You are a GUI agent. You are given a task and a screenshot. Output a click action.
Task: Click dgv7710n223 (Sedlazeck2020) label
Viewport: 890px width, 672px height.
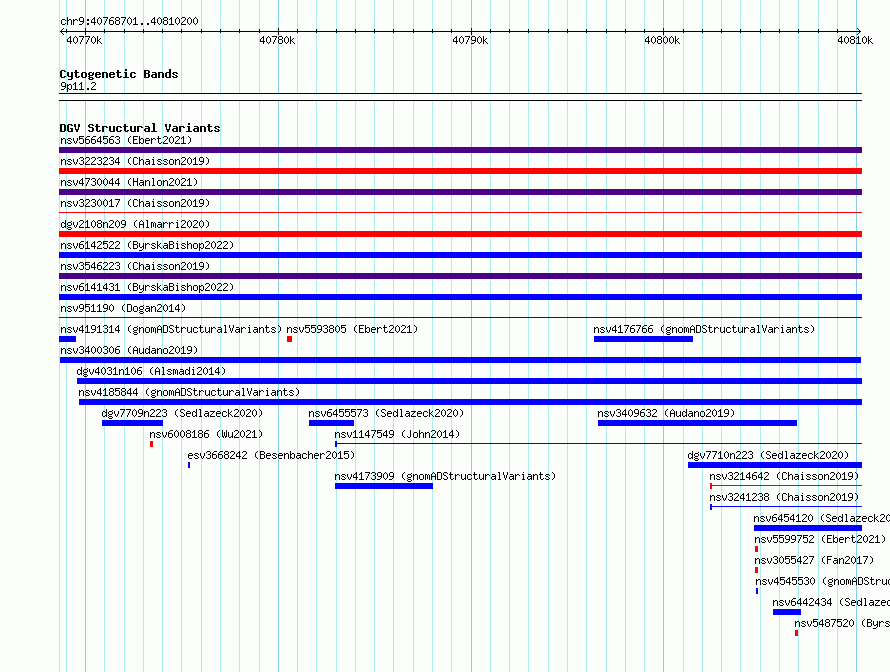pos(768,455)
